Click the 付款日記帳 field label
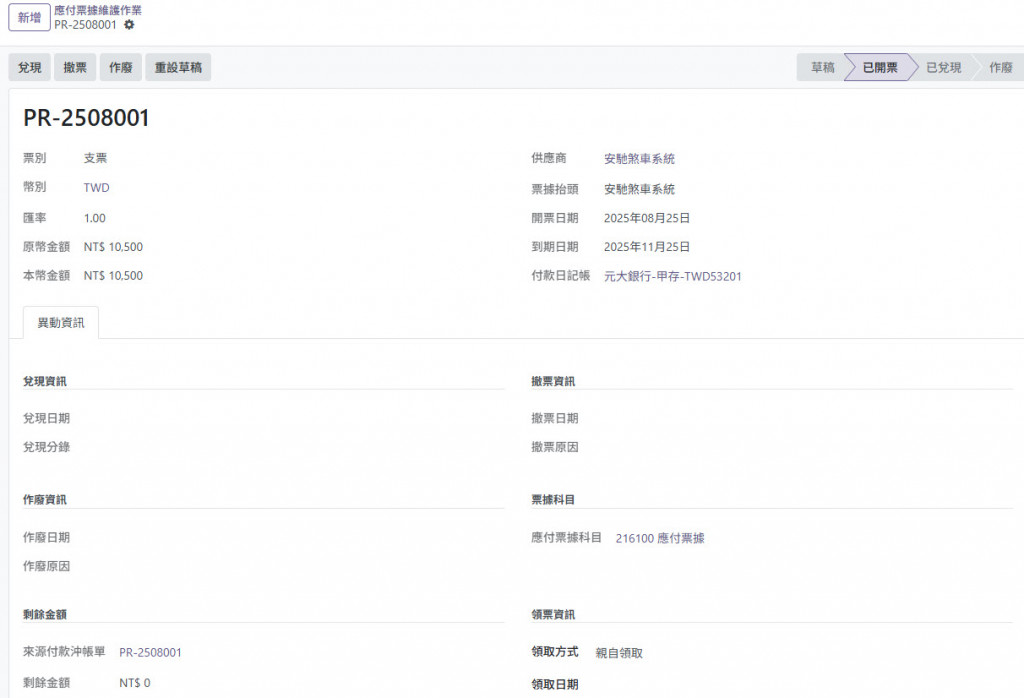 (560, 276)
